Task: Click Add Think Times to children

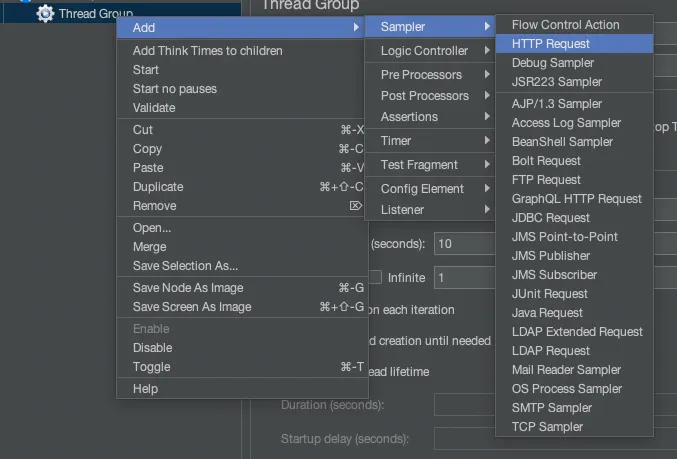Action: [x=208, y=51]
